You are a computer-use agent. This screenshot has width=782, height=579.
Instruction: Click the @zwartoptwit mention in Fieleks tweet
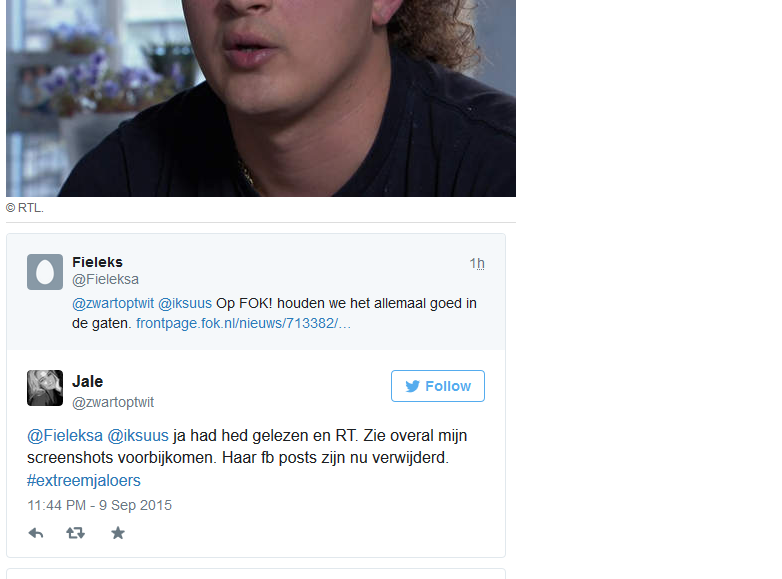(113, 303)
